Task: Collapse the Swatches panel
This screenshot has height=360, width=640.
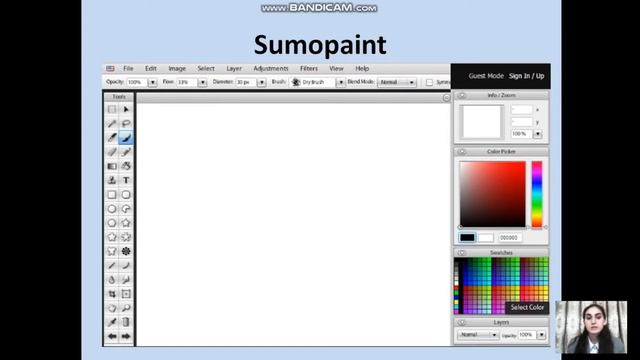Action: pos(462,253)
